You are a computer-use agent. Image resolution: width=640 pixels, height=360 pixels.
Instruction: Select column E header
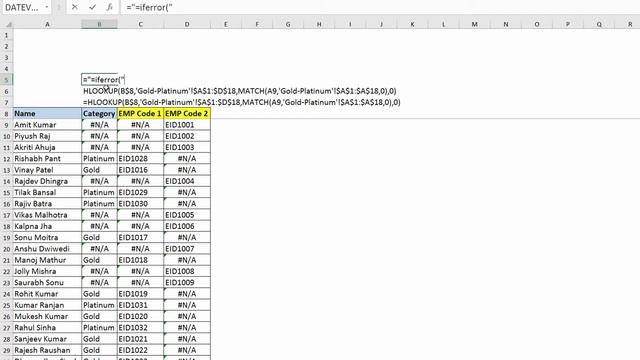pyautogui.click(x=226, y=24)
